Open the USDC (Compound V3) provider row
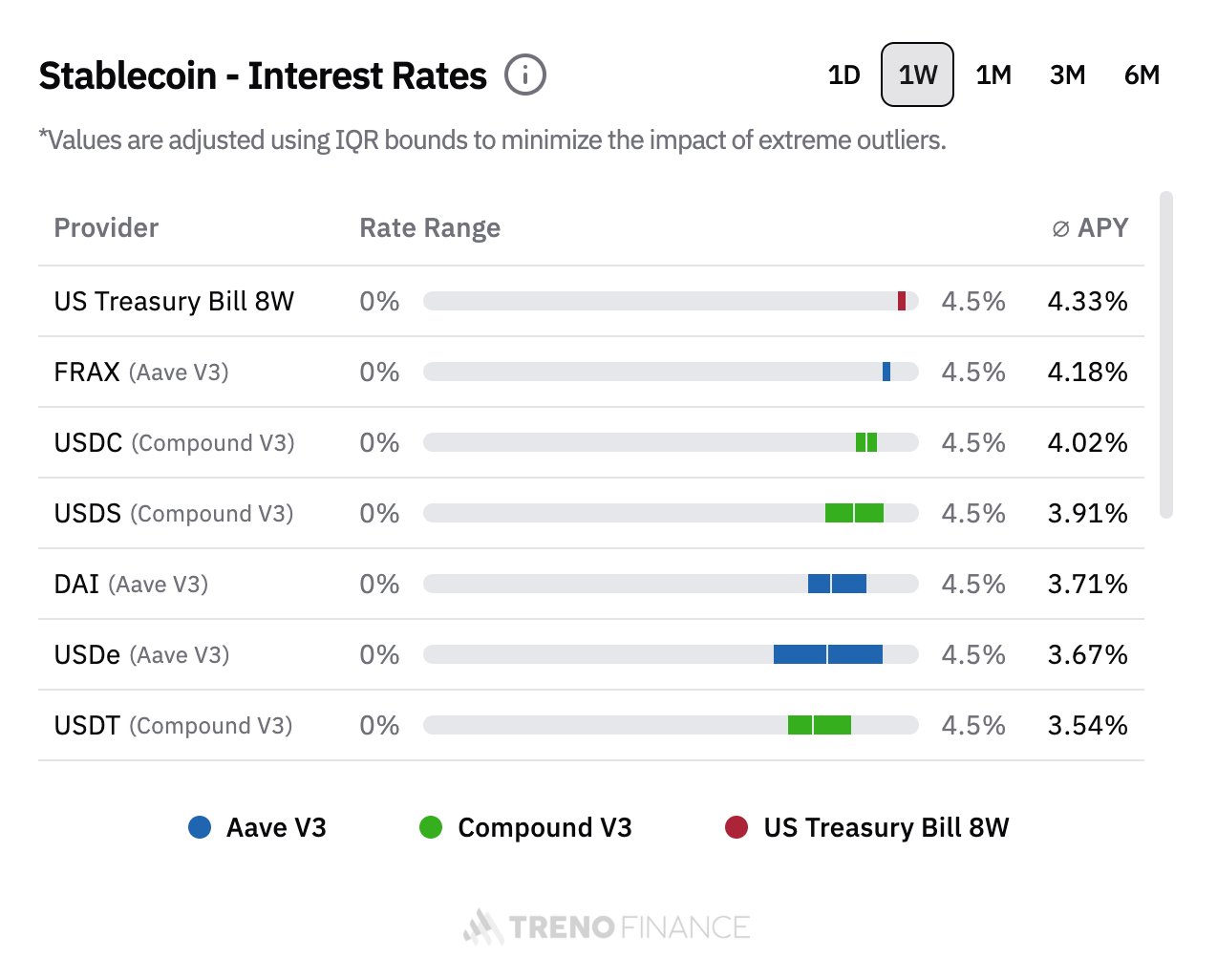The height and width of the screenshot is (980, 1217). pos(174,442)
